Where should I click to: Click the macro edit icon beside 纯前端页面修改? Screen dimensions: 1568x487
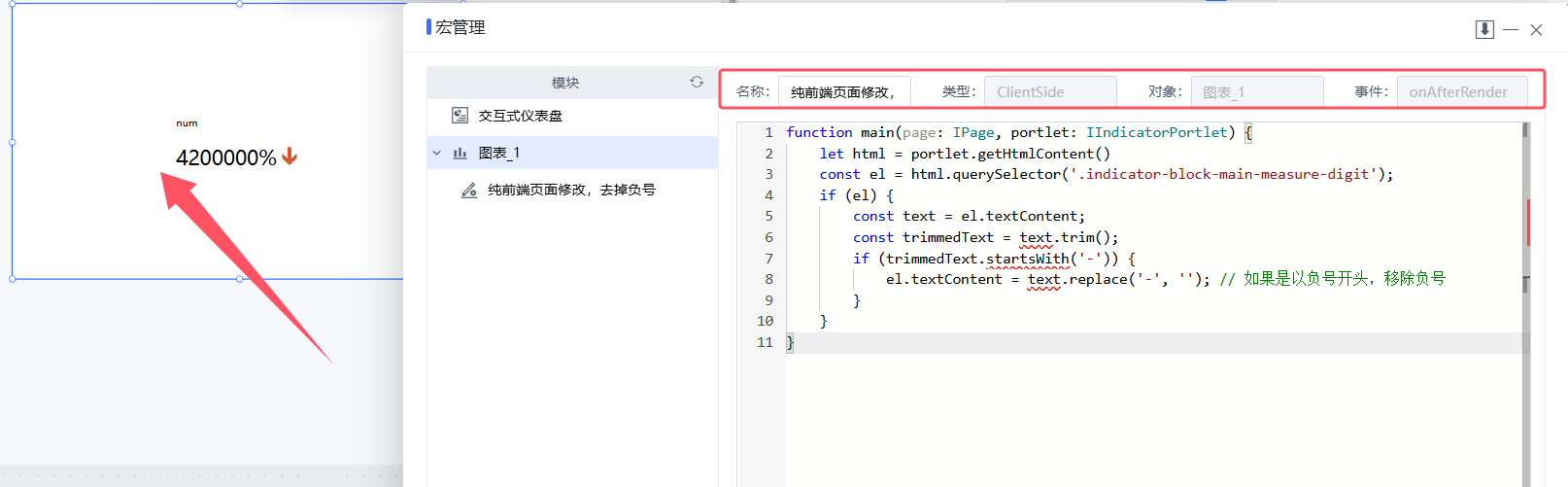click(468, 190)
